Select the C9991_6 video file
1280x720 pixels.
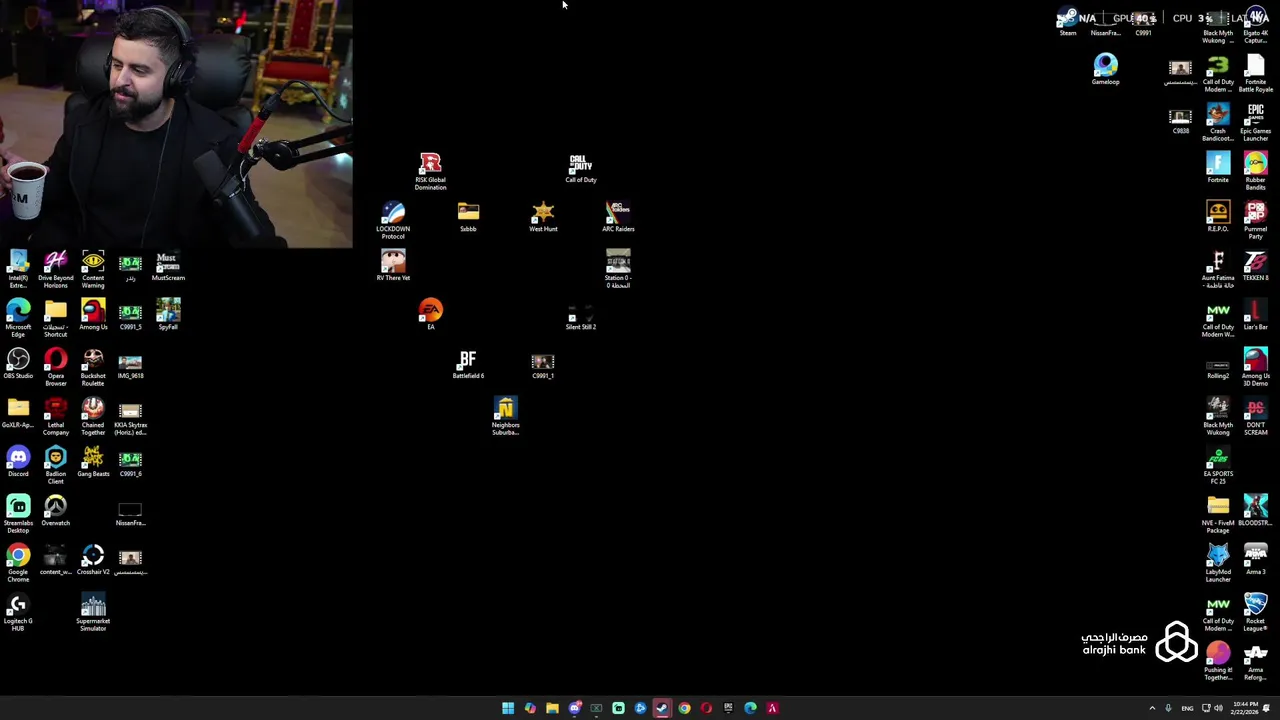[130, 462]
